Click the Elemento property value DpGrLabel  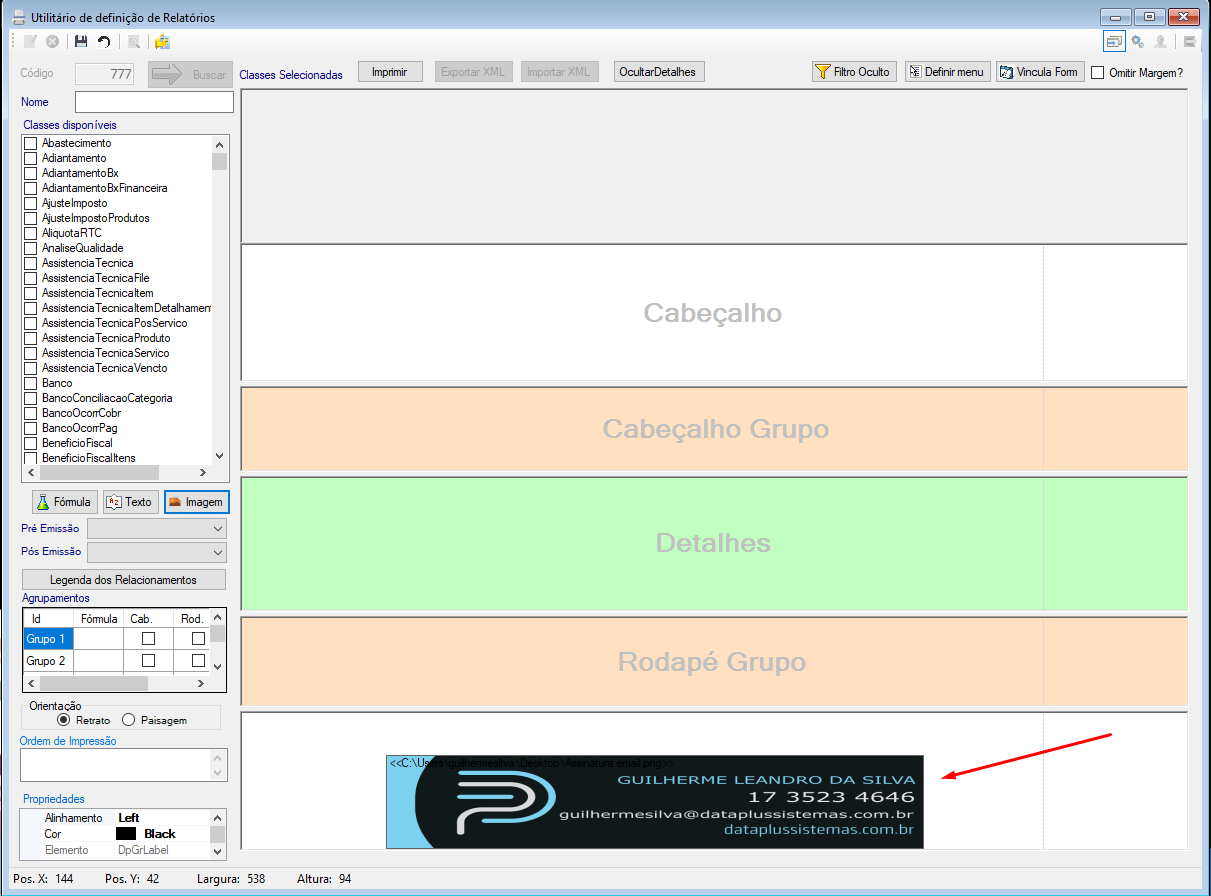(143, 850)
